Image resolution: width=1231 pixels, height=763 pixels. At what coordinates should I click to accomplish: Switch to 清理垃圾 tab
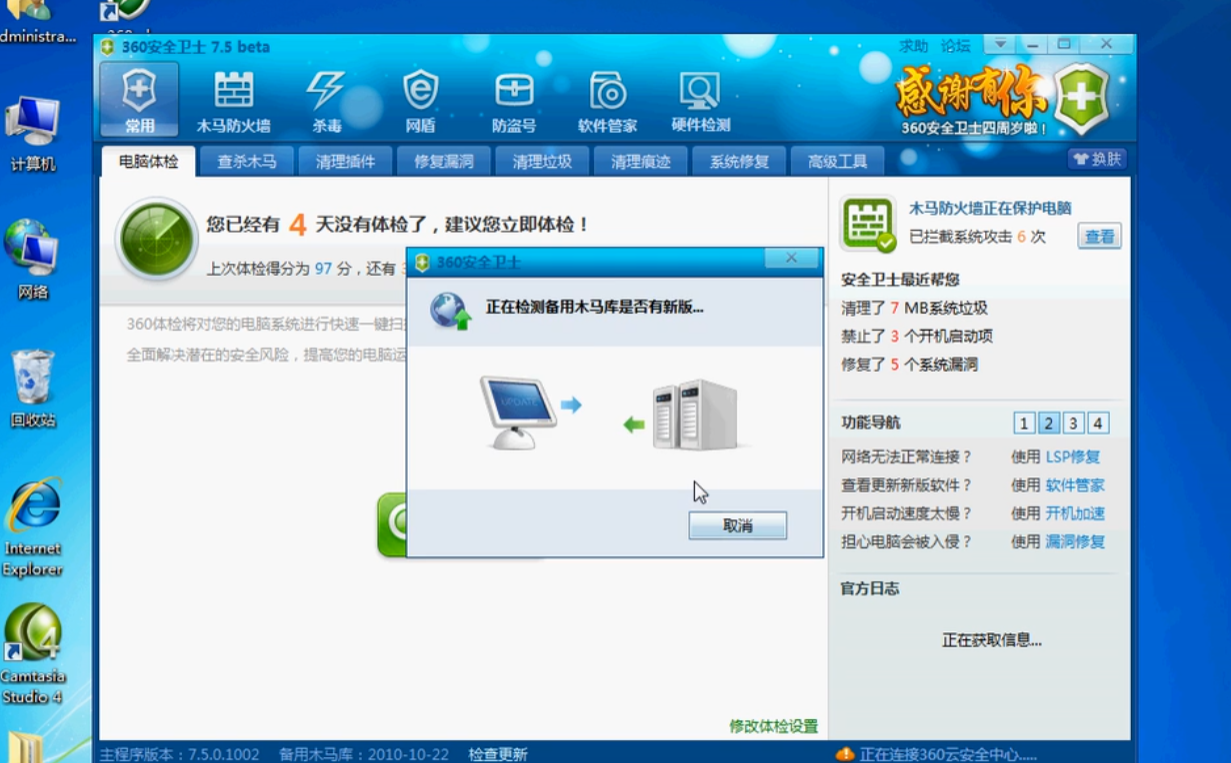click(542, 162)
